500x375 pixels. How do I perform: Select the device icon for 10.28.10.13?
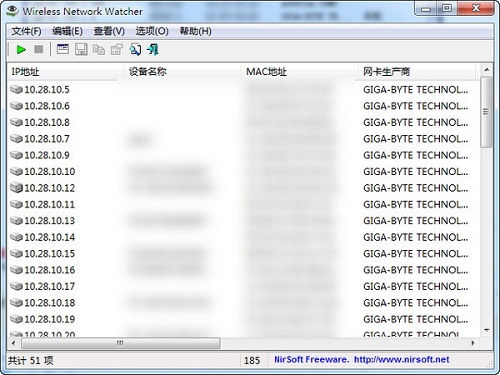point(16,221)
